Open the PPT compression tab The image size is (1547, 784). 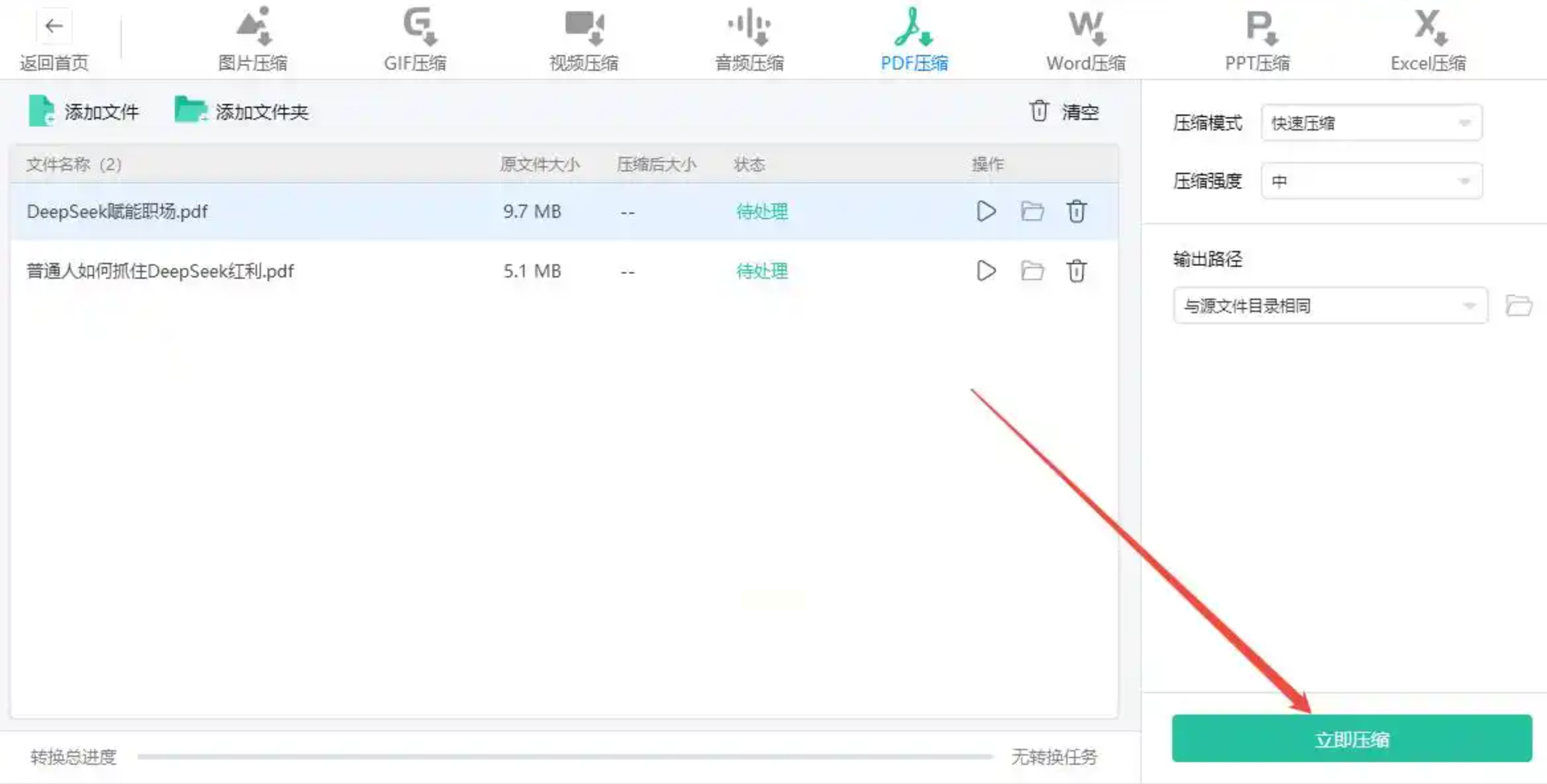point(1257,40)
